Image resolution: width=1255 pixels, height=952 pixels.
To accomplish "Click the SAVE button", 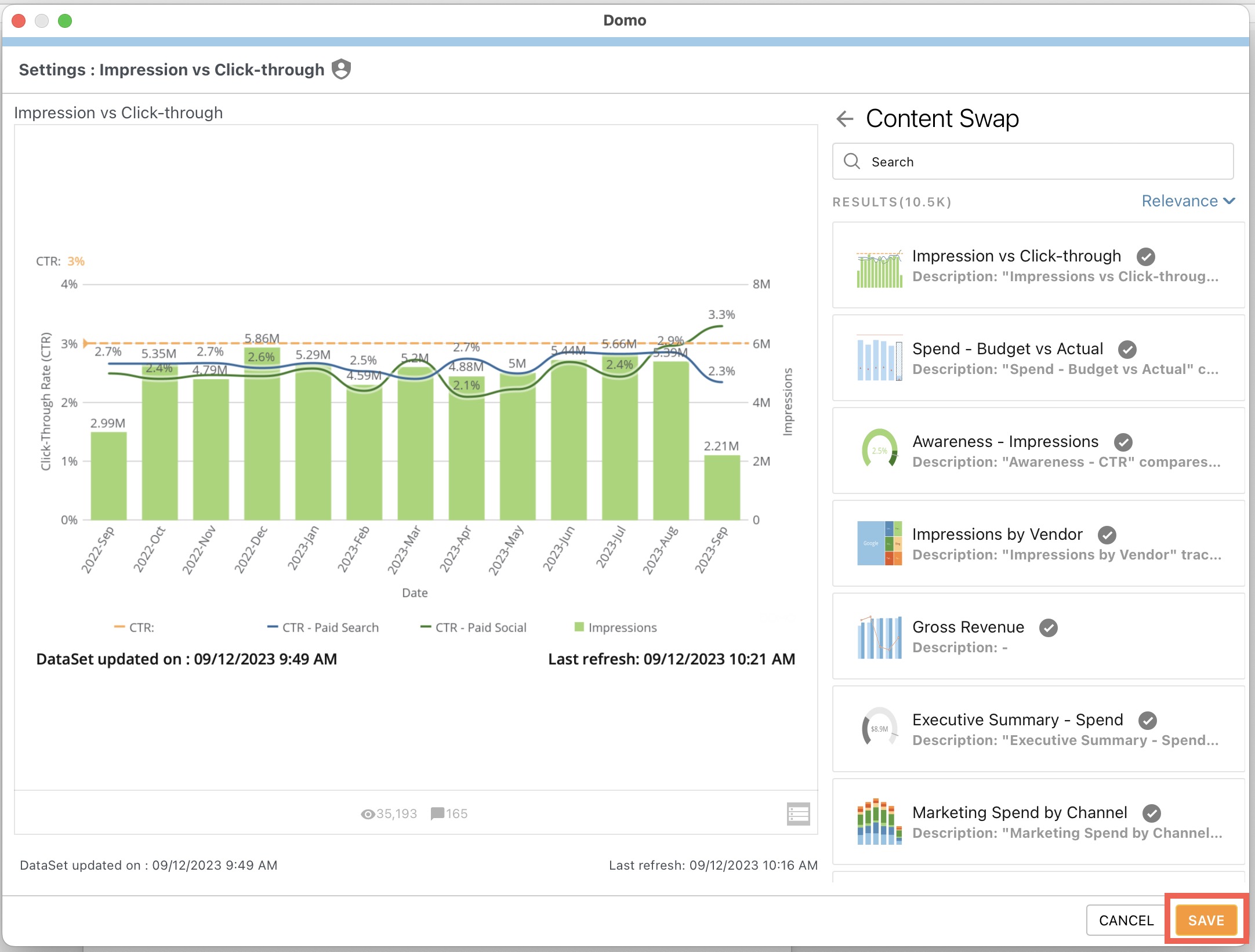I will [x=1205, y=920].
